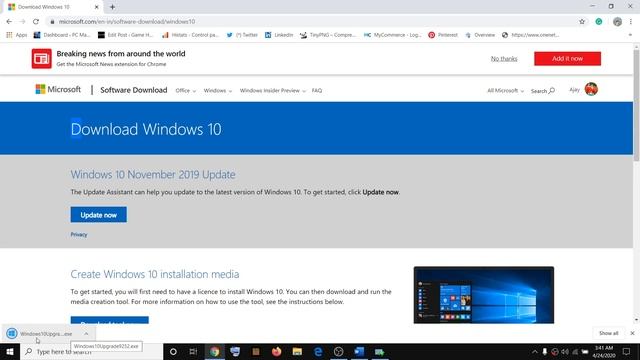The image size is (640, 360).
Task: Click the Microsoft News extension red icon
Action: tap(42, 58)
